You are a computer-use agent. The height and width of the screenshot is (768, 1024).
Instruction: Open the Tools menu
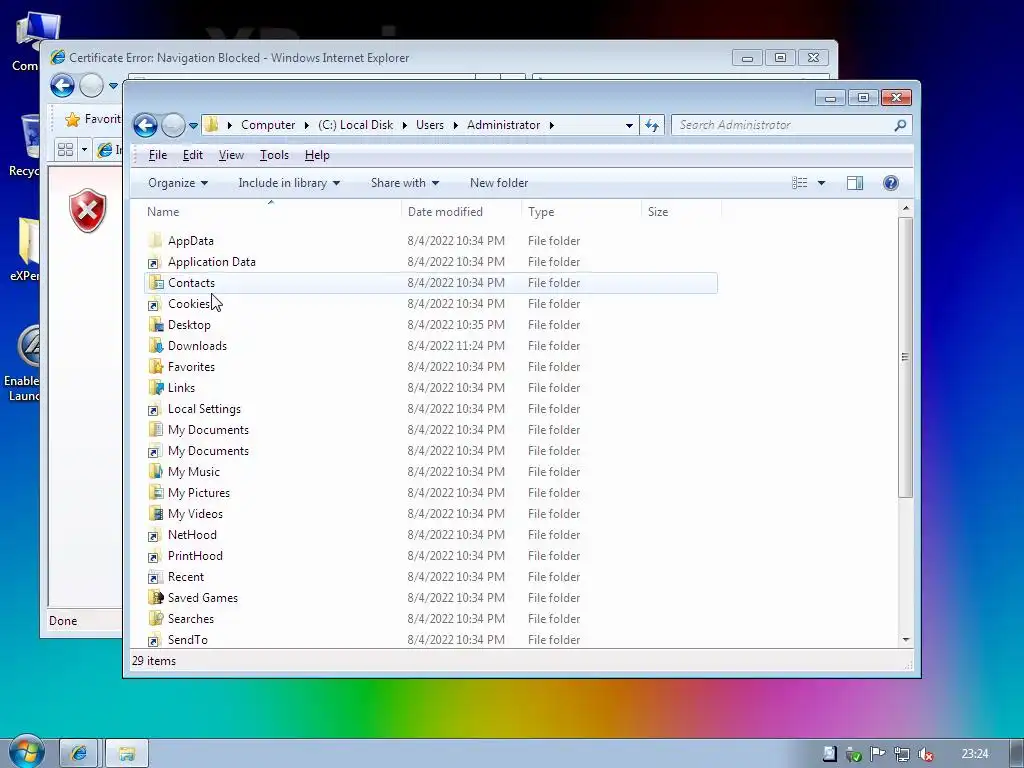(274, 155)
